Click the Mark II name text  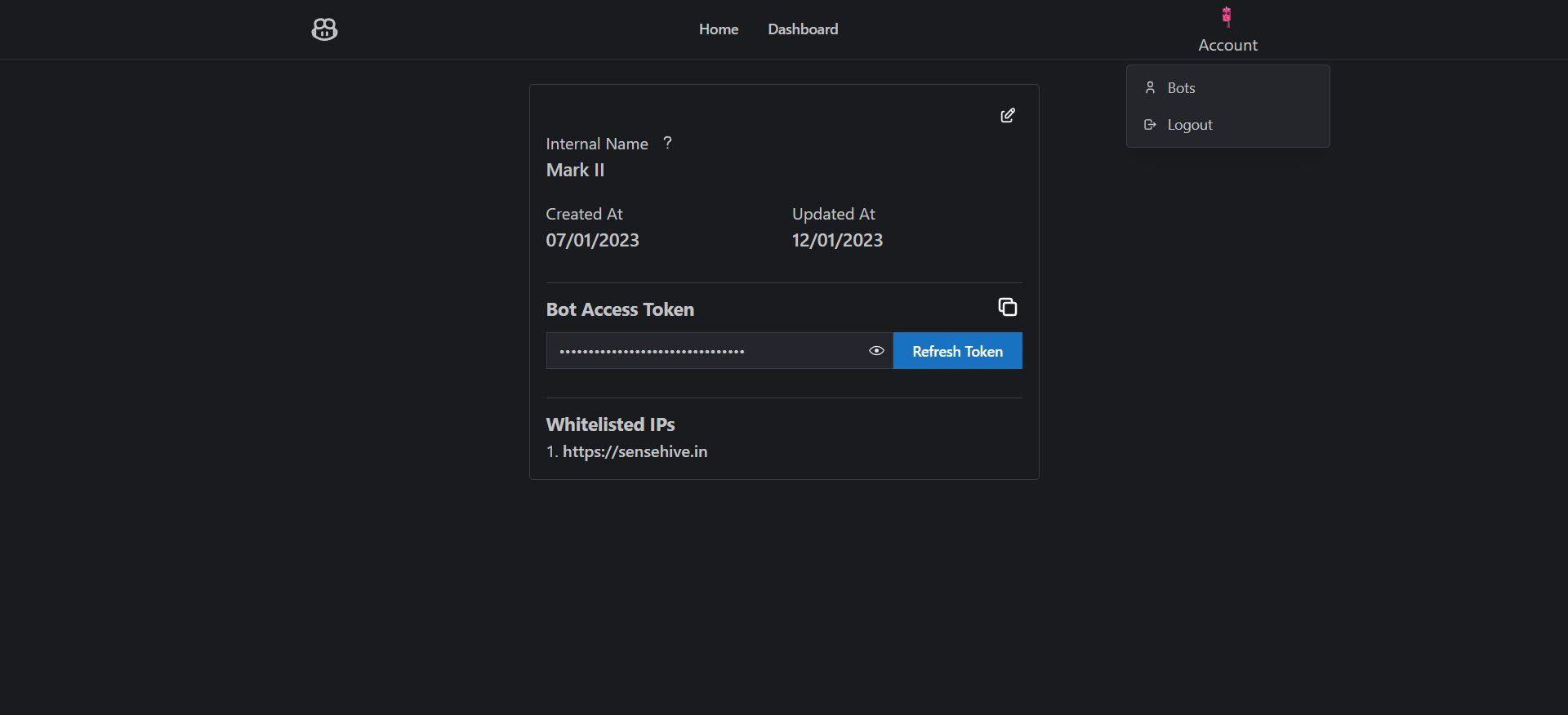tap(575, 171)
